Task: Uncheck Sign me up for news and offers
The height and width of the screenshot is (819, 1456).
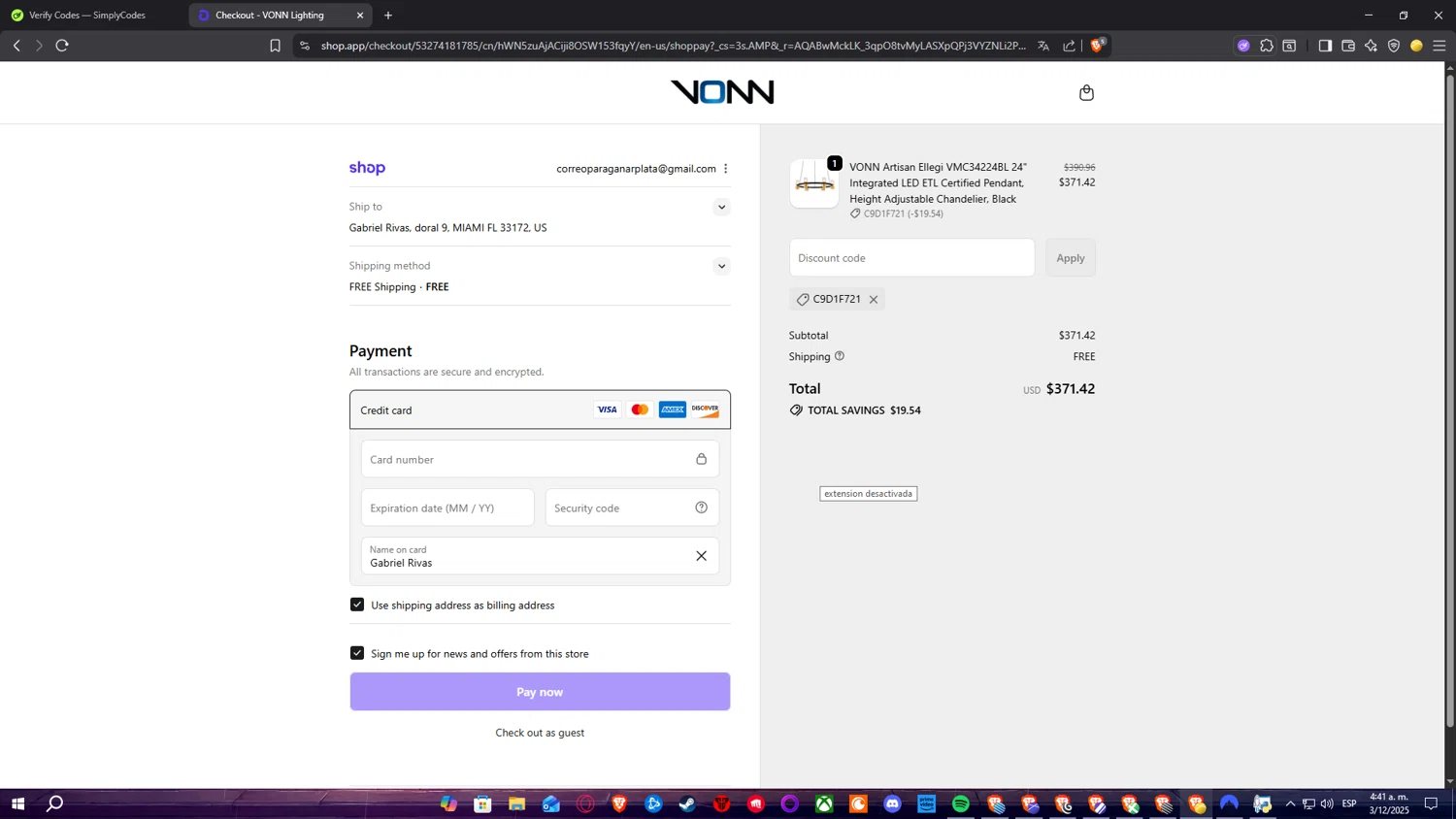Action: 357,653
